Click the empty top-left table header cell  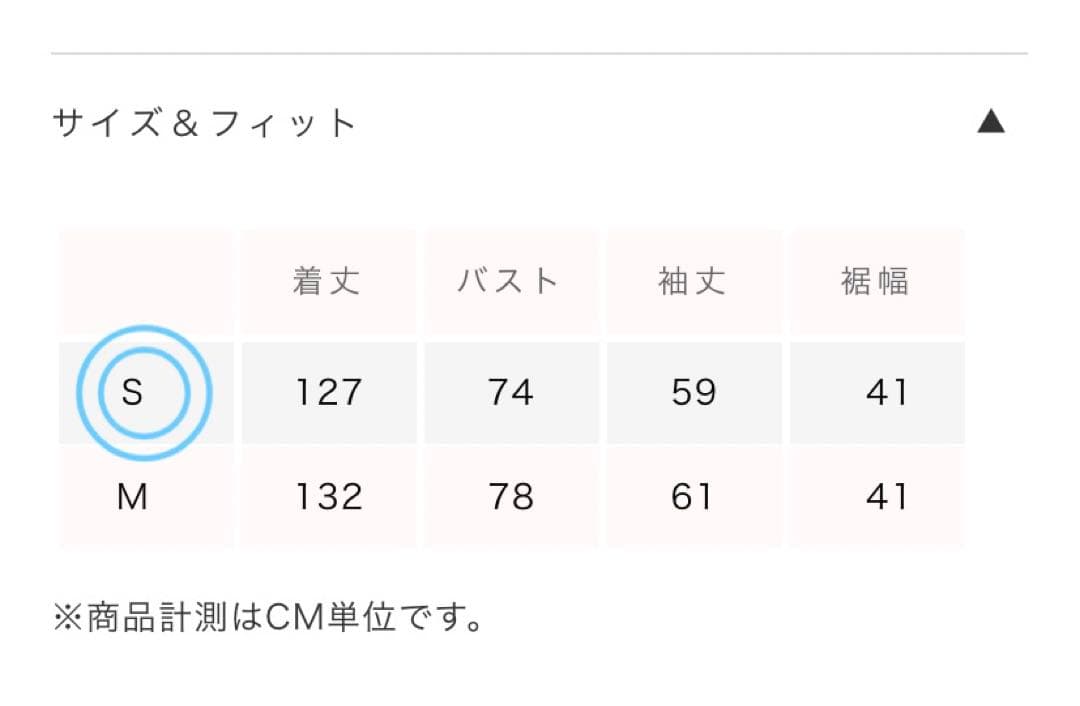tap(146, 282)
